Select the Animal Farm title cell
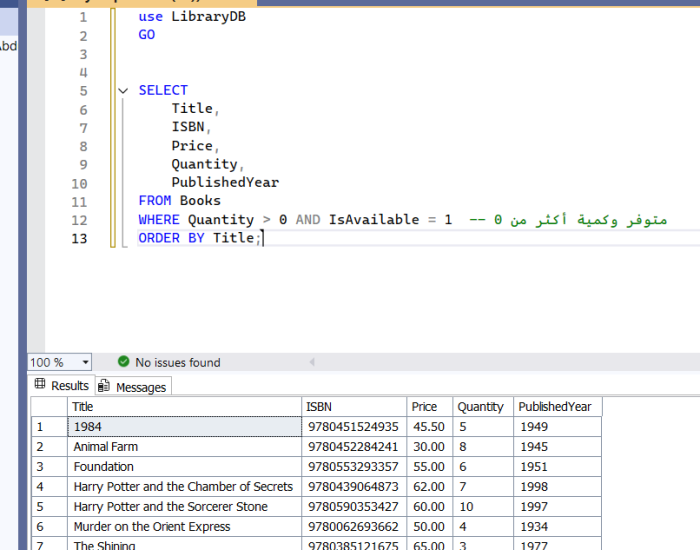700x550 pixels. (184, 447)
